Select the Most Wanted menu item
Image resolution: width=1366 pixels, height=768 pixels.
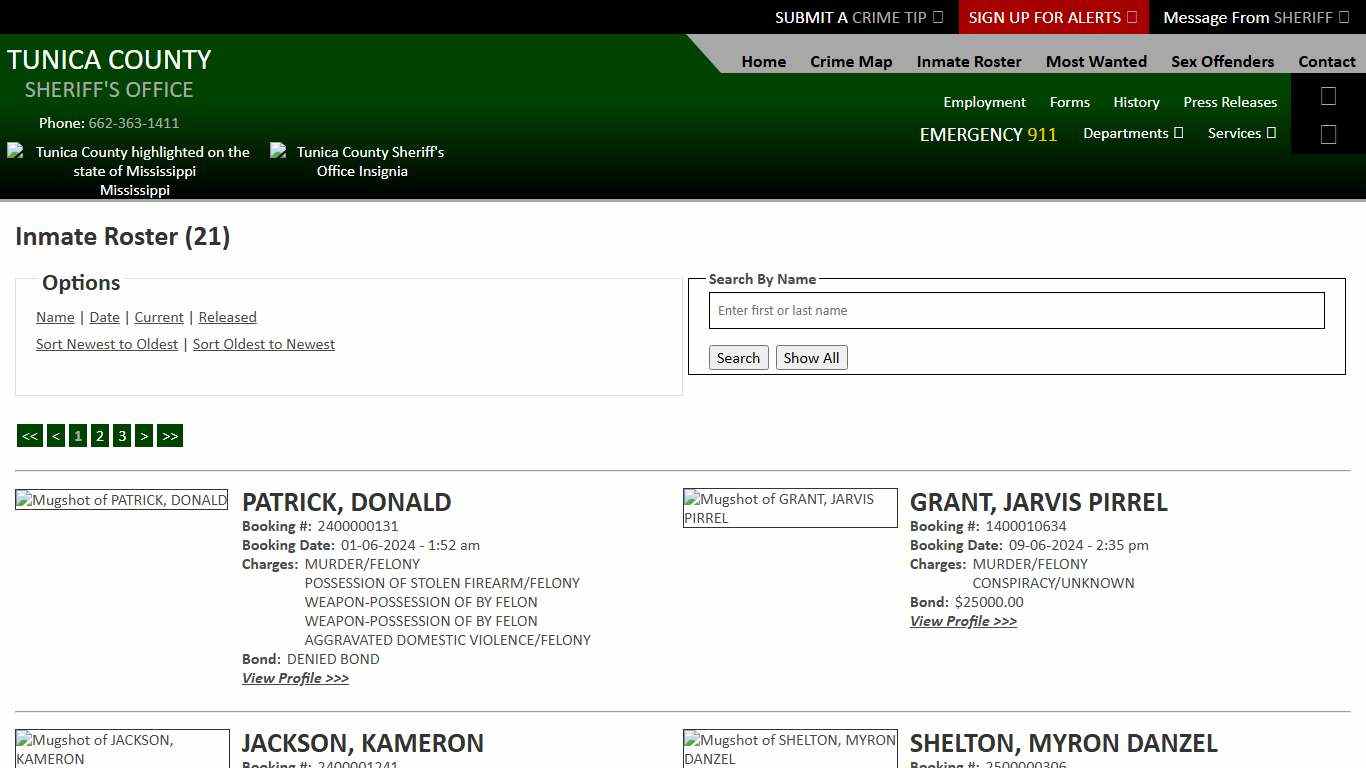tap(1096, 61)
